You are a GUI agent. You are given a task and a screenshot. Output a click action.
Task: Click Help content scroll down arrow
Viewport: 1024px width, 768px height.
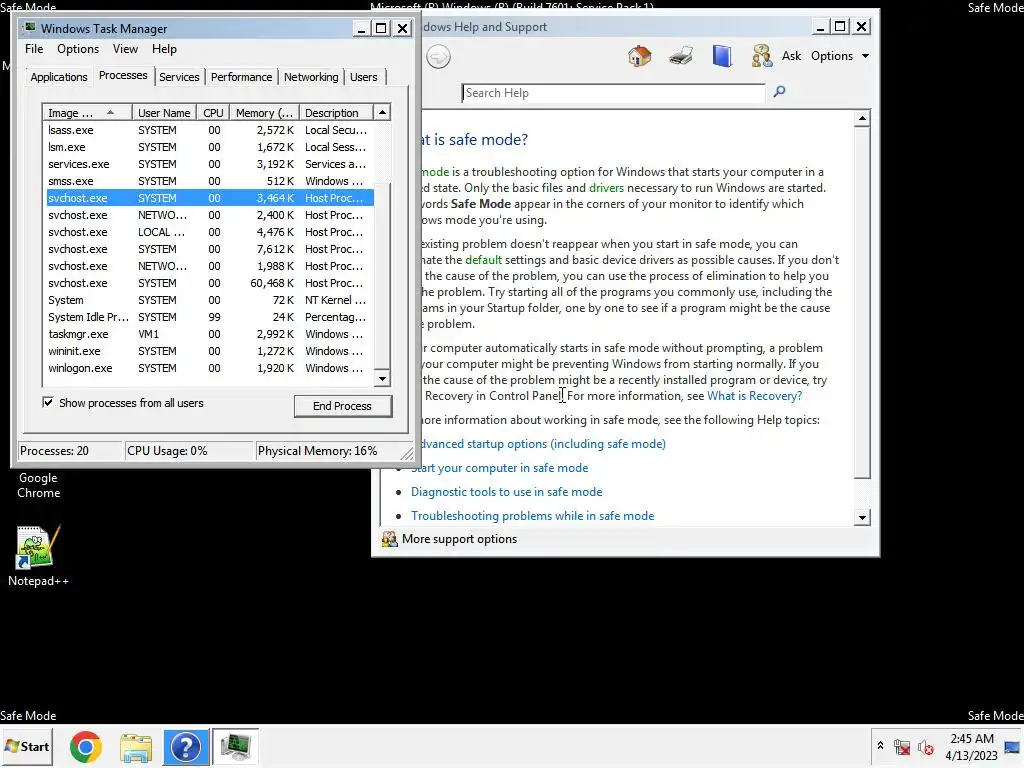(x=862, y=517)
